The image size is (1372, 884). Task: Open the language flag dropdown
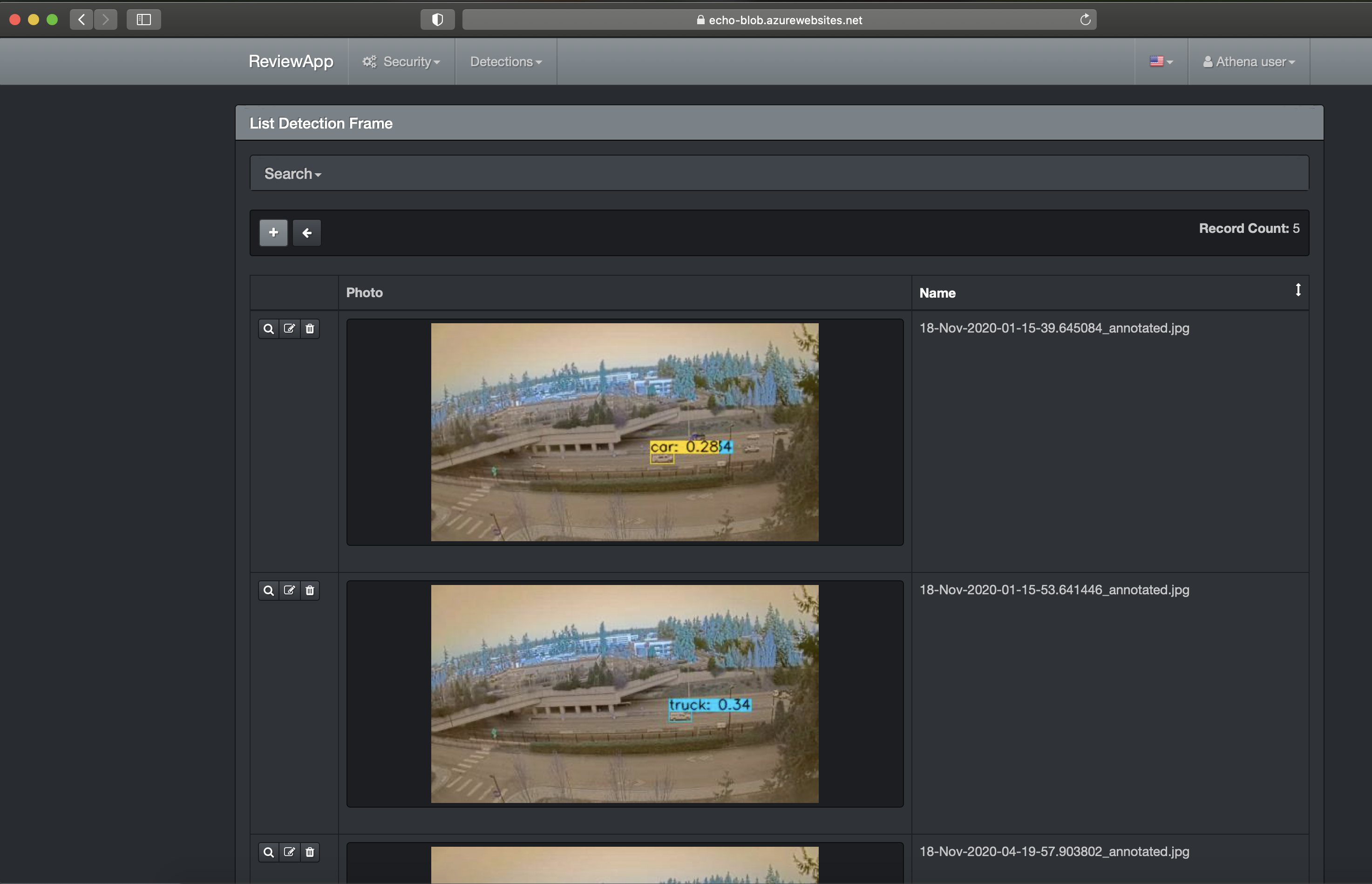[x=1161, y=61]
